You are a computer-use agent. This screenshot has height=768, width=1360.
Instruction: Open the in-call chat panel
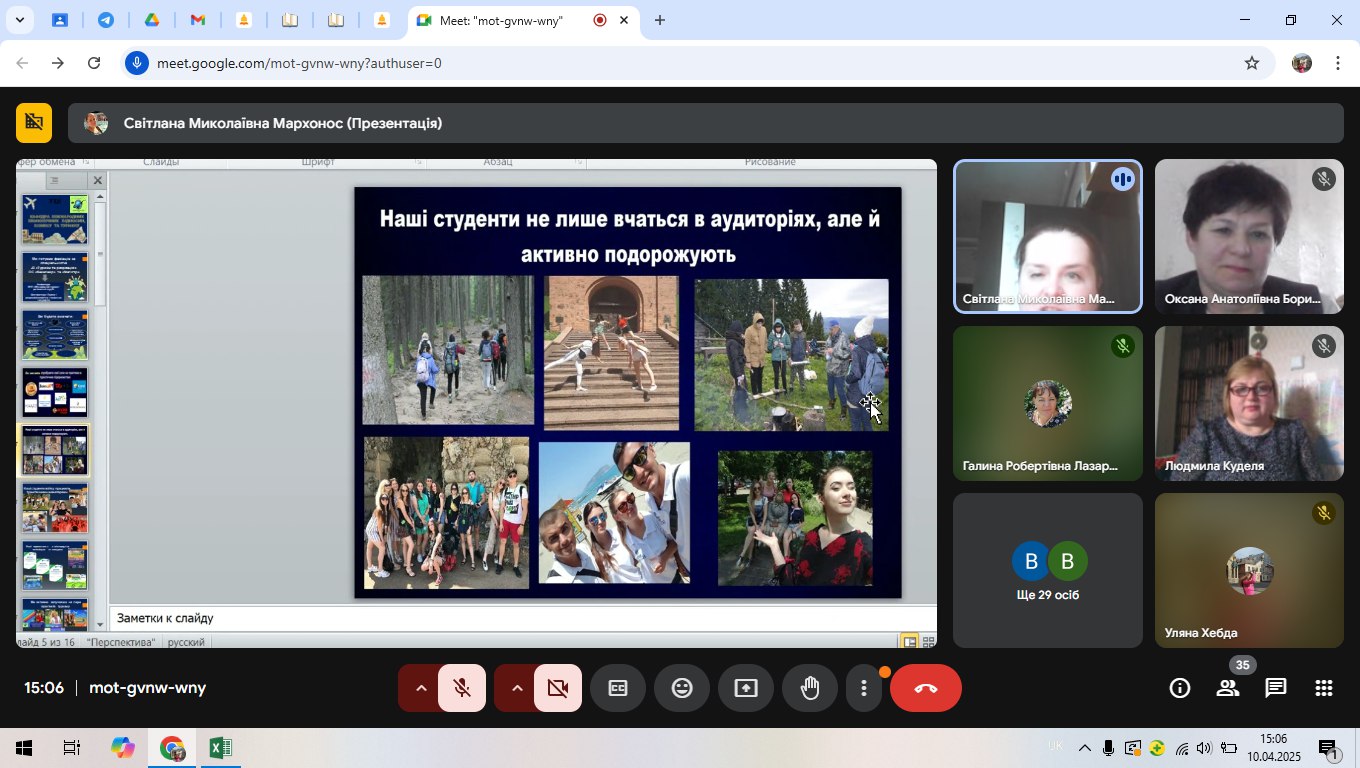click(x=1276, y=688)
